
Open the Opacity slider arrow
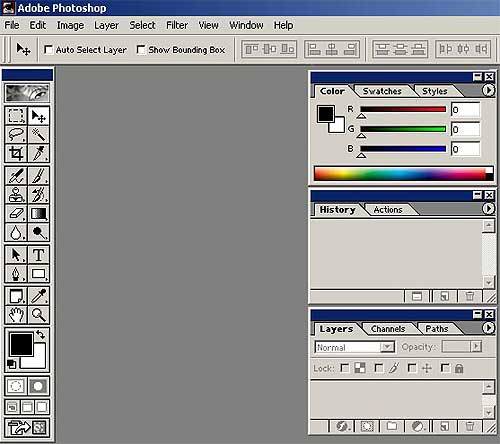[476, 347]
